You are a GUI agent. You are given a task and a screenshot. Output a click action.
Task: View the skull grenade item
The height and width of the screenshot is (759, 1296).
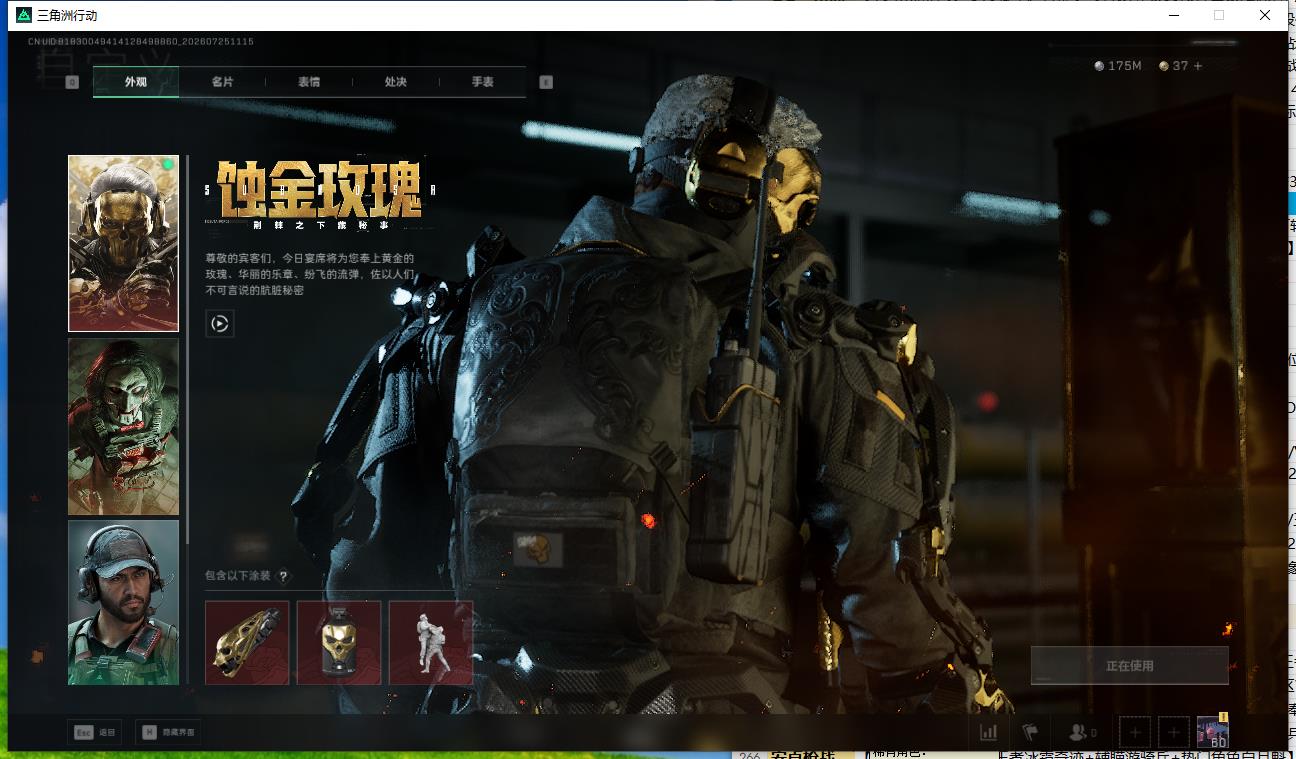339,643
